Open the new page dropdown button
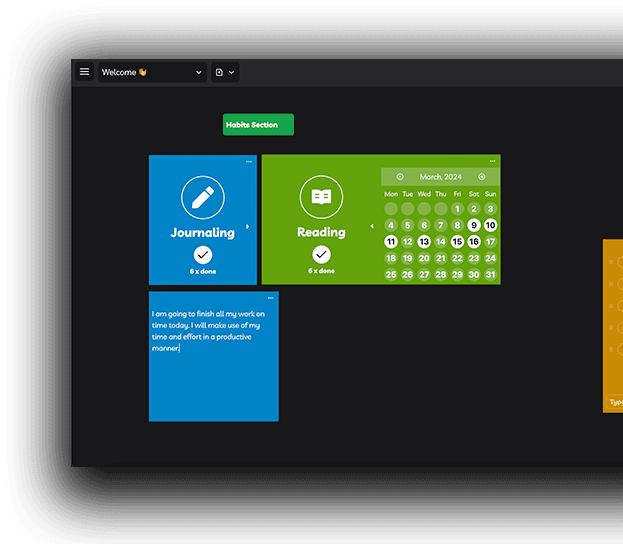The width and height of the screenshot is (623, 544). 225,72
